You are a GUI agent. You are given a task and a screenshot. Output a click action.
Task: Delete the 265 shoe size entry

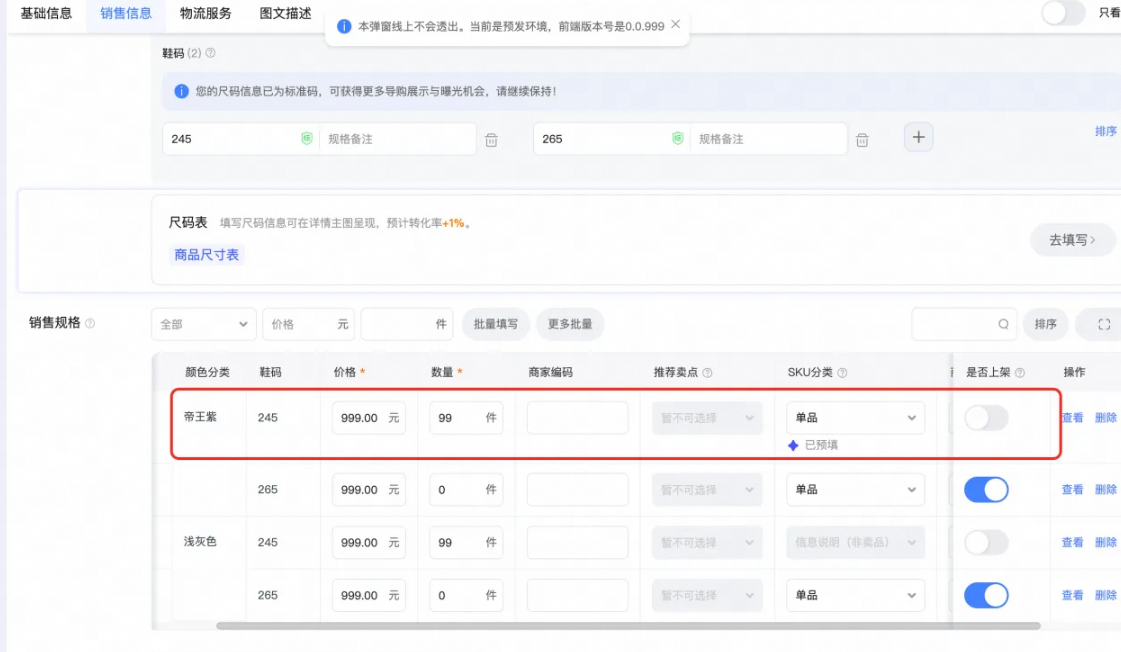click(x=862, y=140)
